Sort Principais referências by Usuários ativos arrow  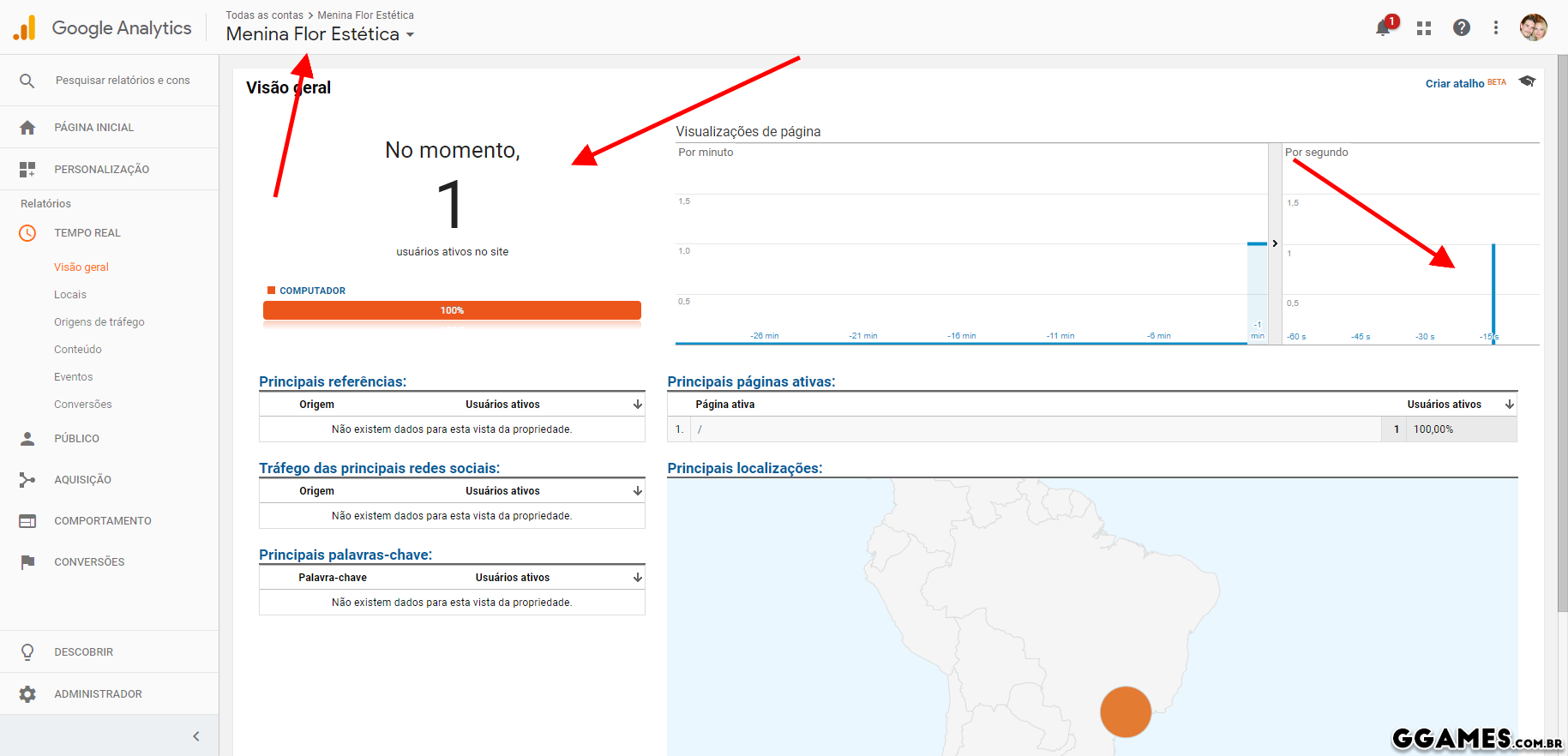point(637,405)
